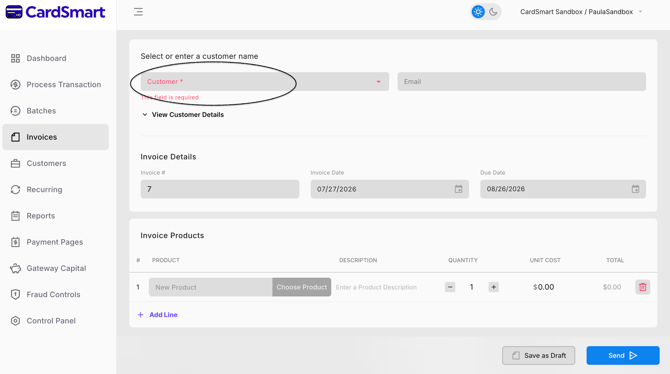Viewport: 670px width, 374px height.
Task: Select Invoices in the sidebar
Action: [x=56, y=137]
